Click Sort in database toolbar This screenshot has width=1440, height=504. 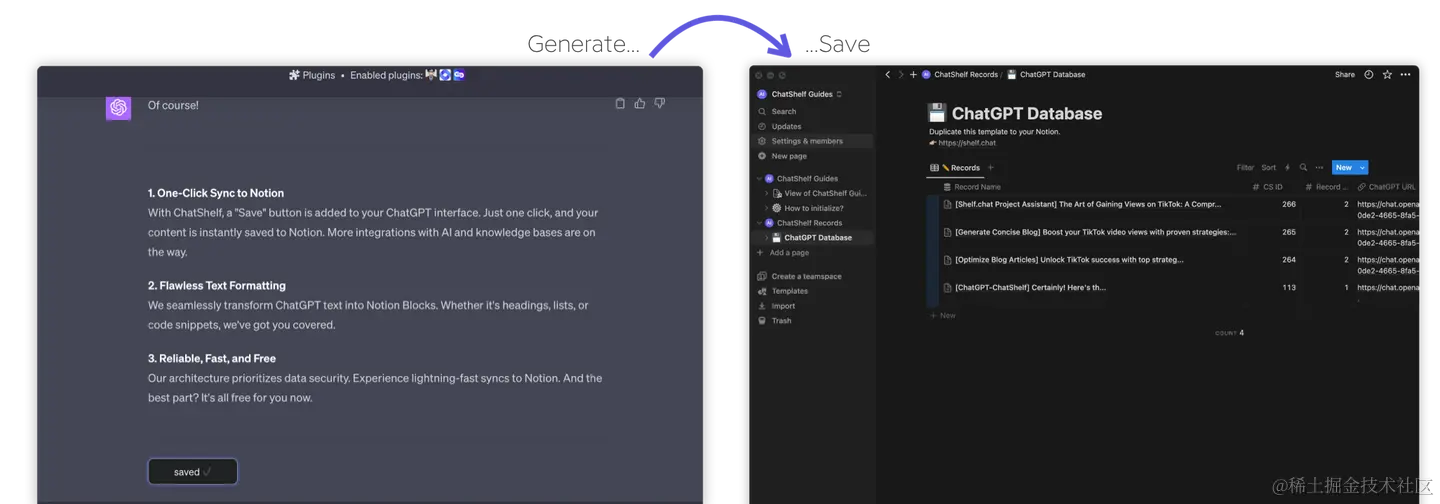(x=1269, y=168)
